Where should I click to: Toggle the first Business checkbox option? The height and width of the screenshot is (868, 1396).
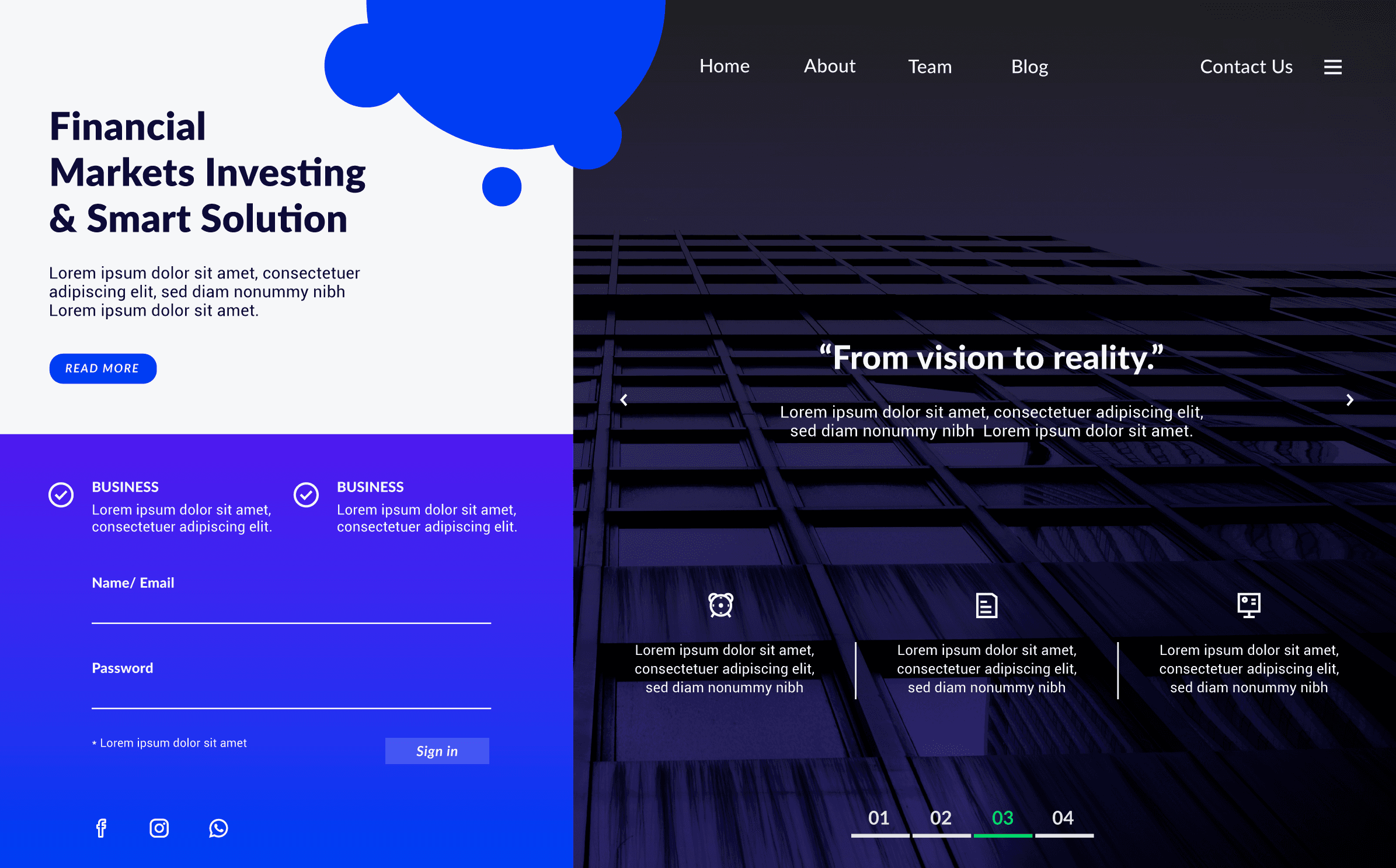point(61,491)
